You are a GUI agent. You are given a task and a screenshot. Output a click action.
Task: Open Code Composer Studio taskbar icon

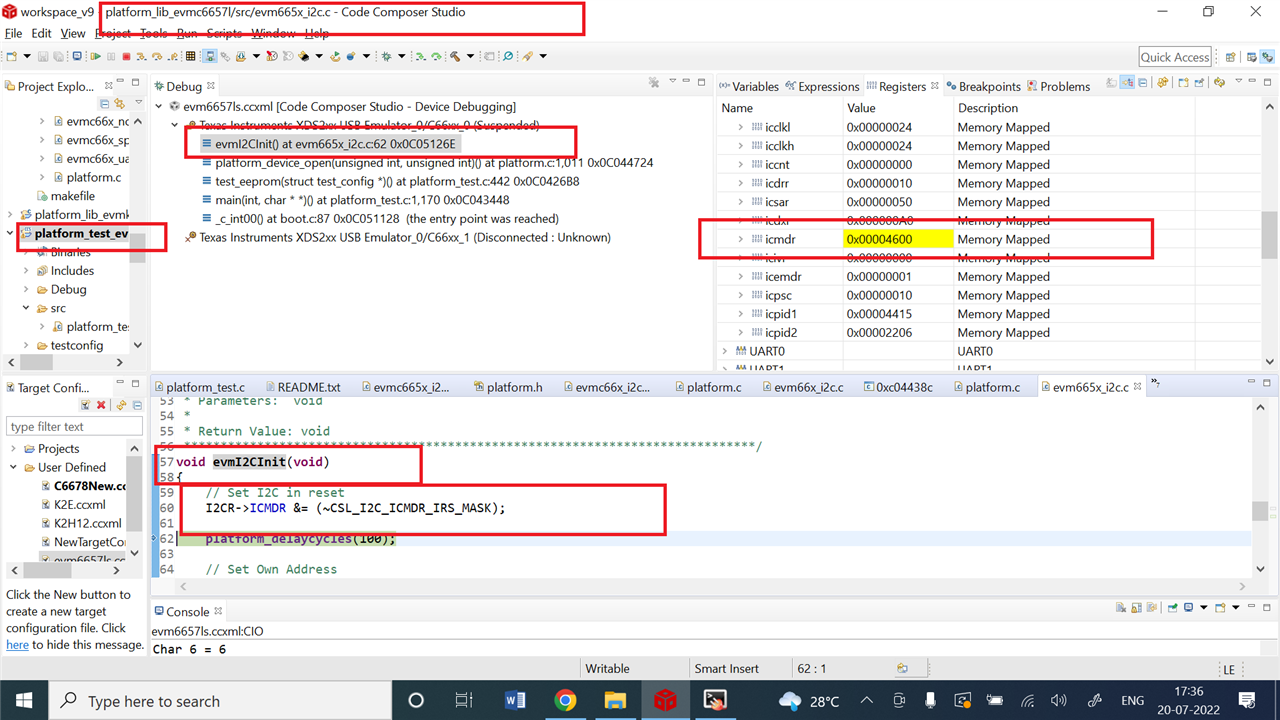coord(665,700)
